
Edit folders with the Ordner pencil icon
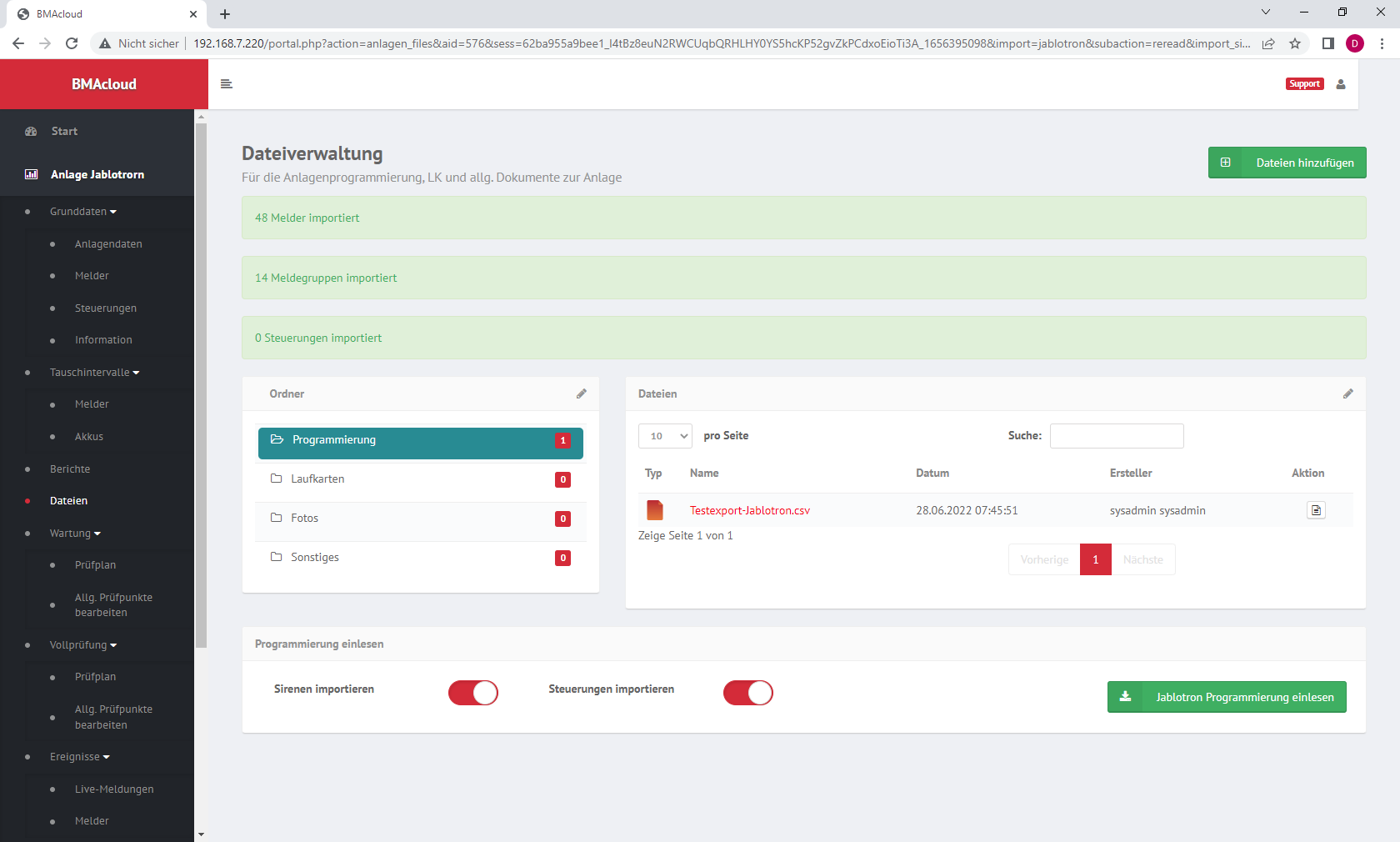tap(582, 393)
